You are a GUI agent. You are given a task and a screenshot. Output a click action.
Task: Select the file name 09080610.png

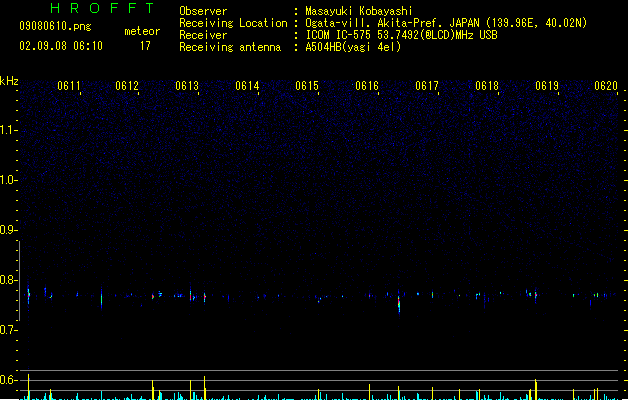point(55,26)
